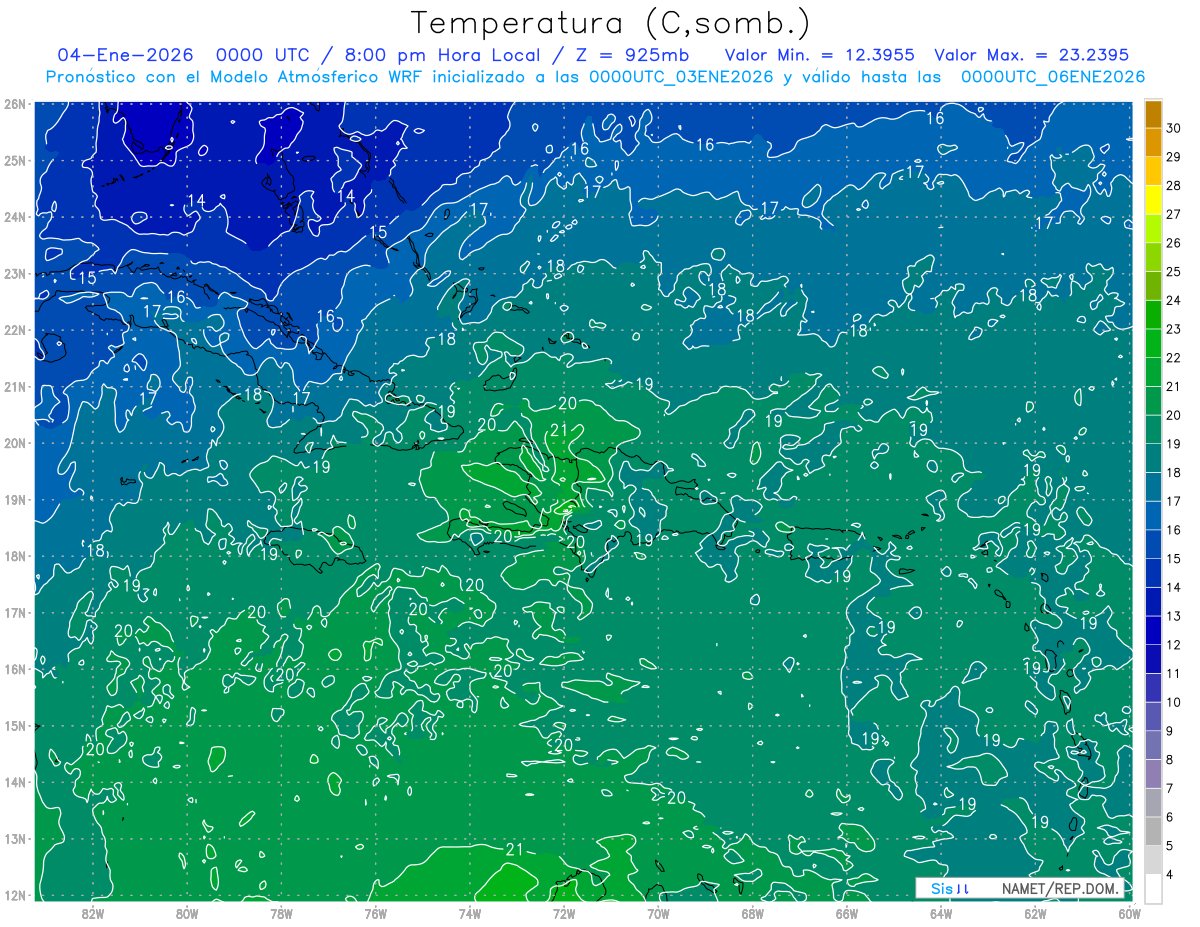This screenshot has height=927, width=1200.
Task: Click color scale value label 12
Action: [1174, 645]
